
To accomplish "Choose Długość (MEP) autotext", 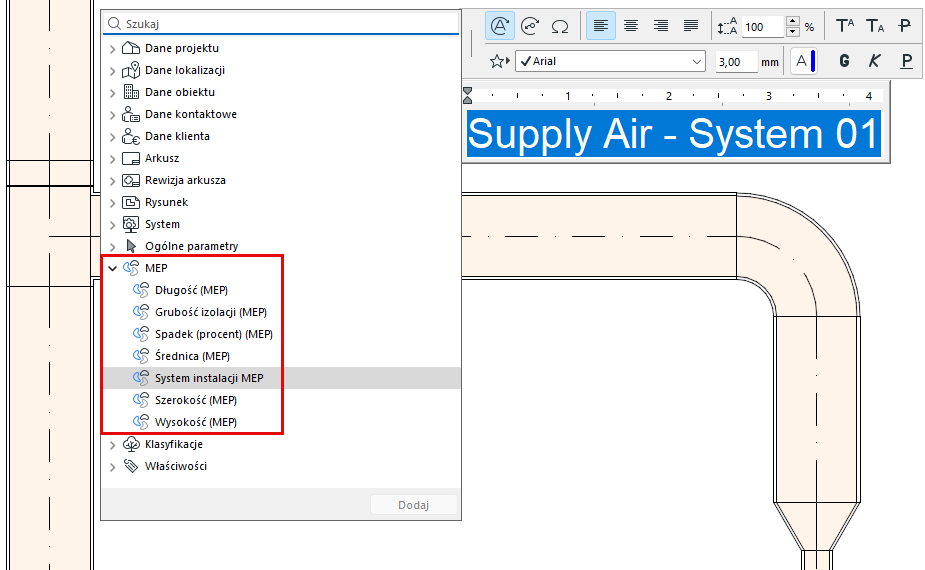I will [x=191, y=290].
